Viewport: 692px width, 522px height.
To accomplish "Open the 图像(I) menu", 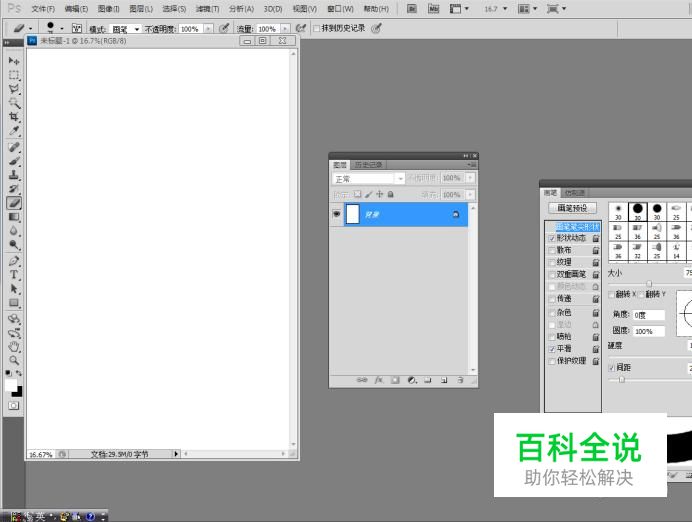I will tap(109, 9).
